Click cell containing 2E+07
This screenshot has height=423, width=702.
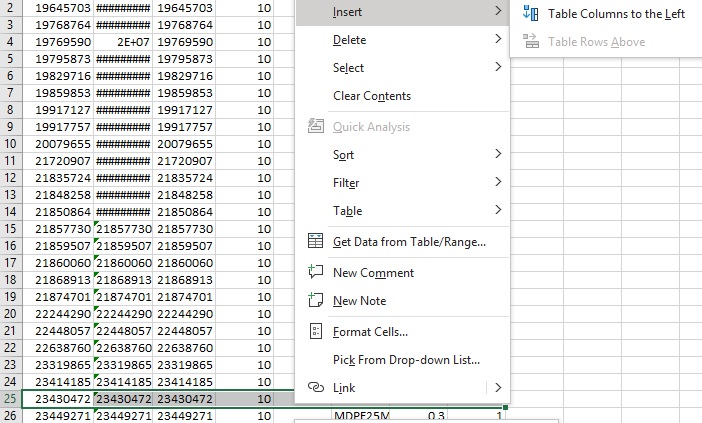(x=123, y=42)
